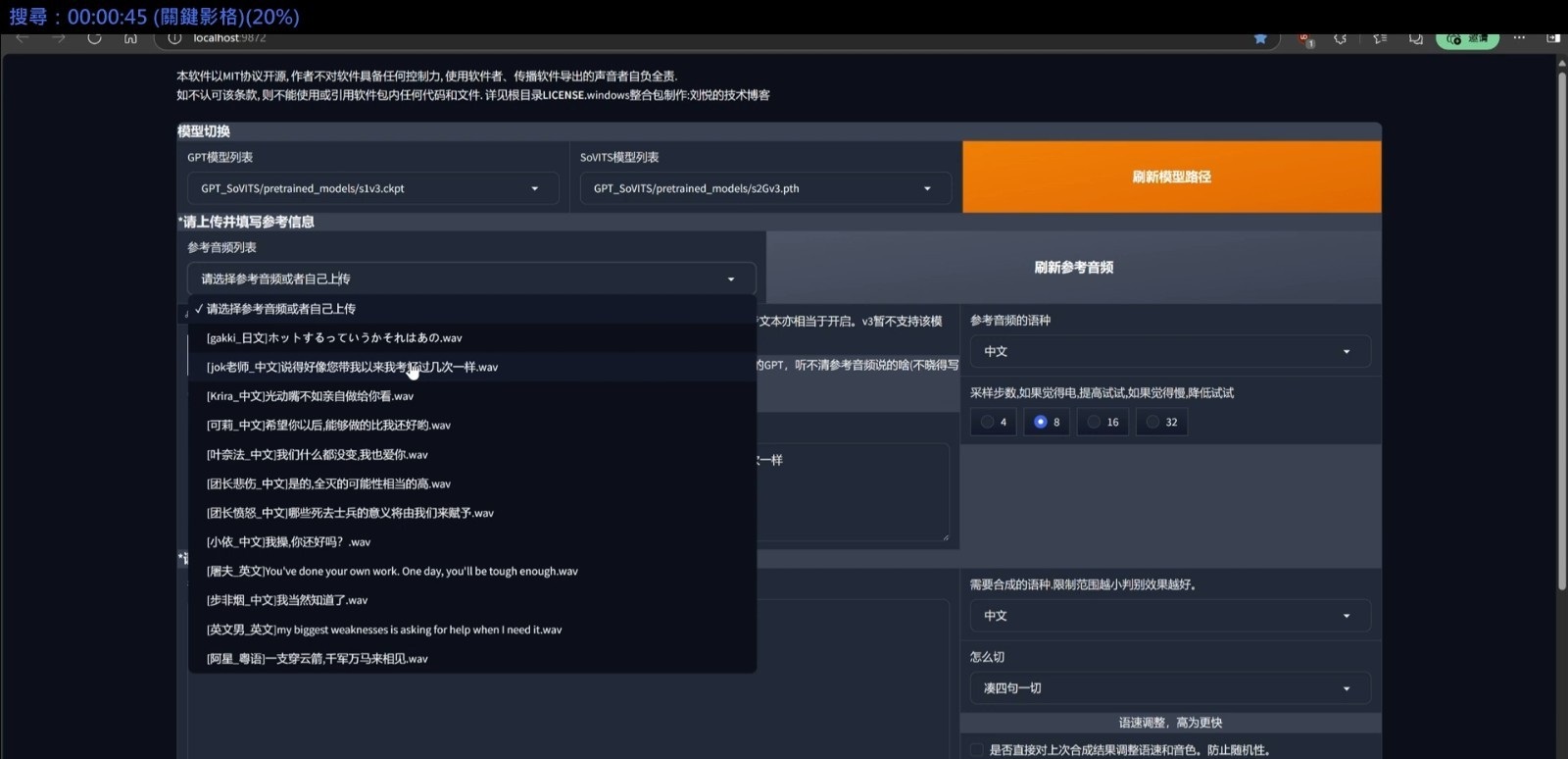
Task: Choose the [屠夫_英文] reference audio option
Action: [392, 572]
